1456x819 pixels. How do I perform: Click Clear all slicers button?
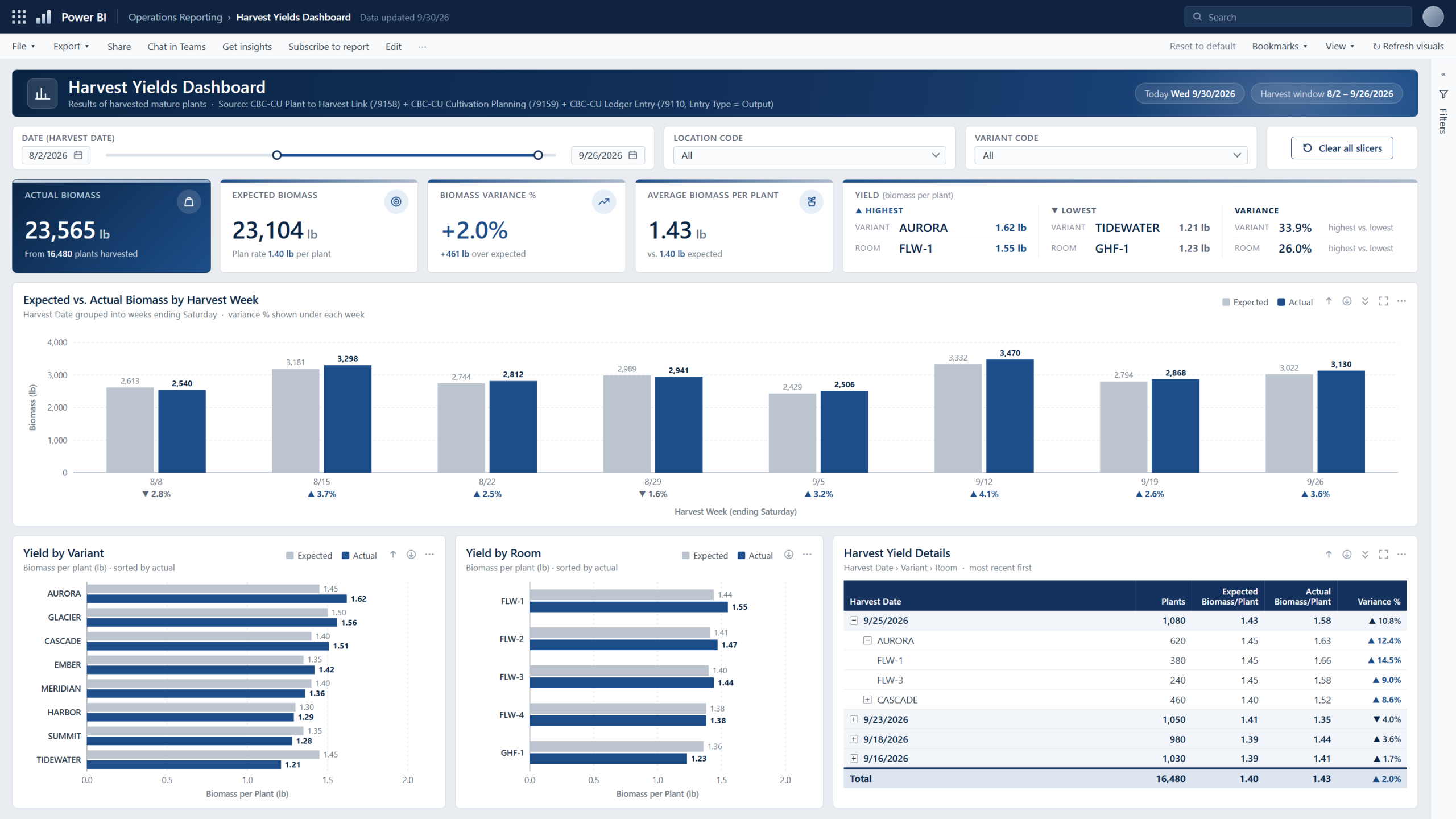click(1342, 148)
